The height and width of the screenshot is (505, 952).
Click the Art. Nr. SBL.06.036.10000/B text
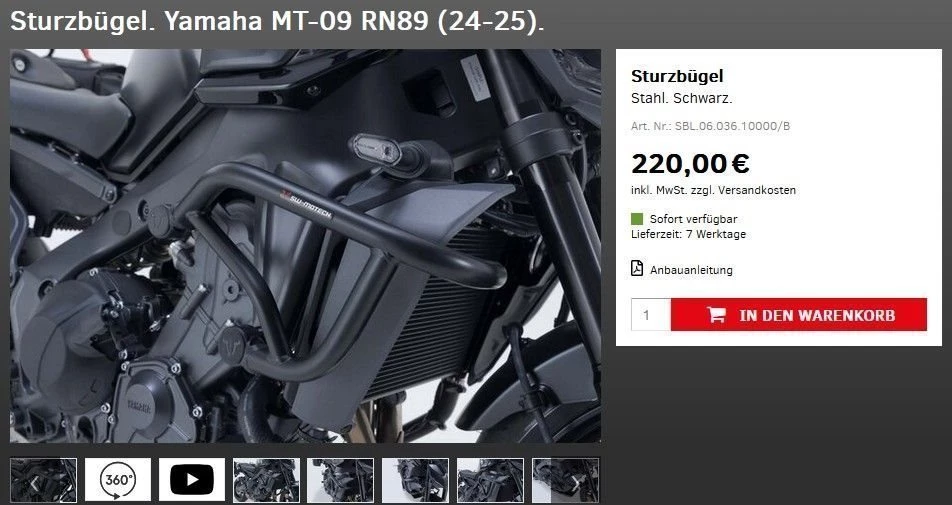[x=710, y=126]
